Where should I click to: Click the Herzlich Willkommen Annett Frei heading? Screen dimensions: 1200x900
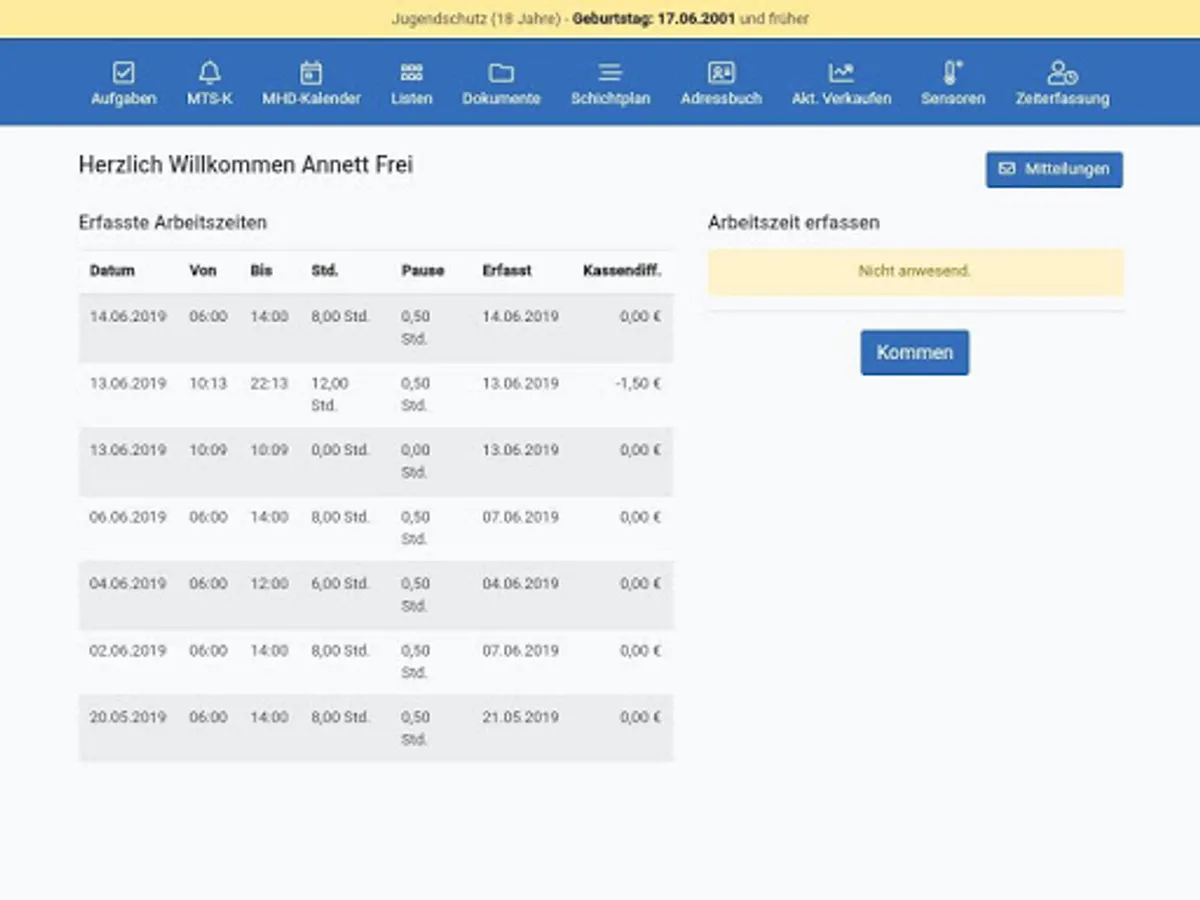(246, 165)
